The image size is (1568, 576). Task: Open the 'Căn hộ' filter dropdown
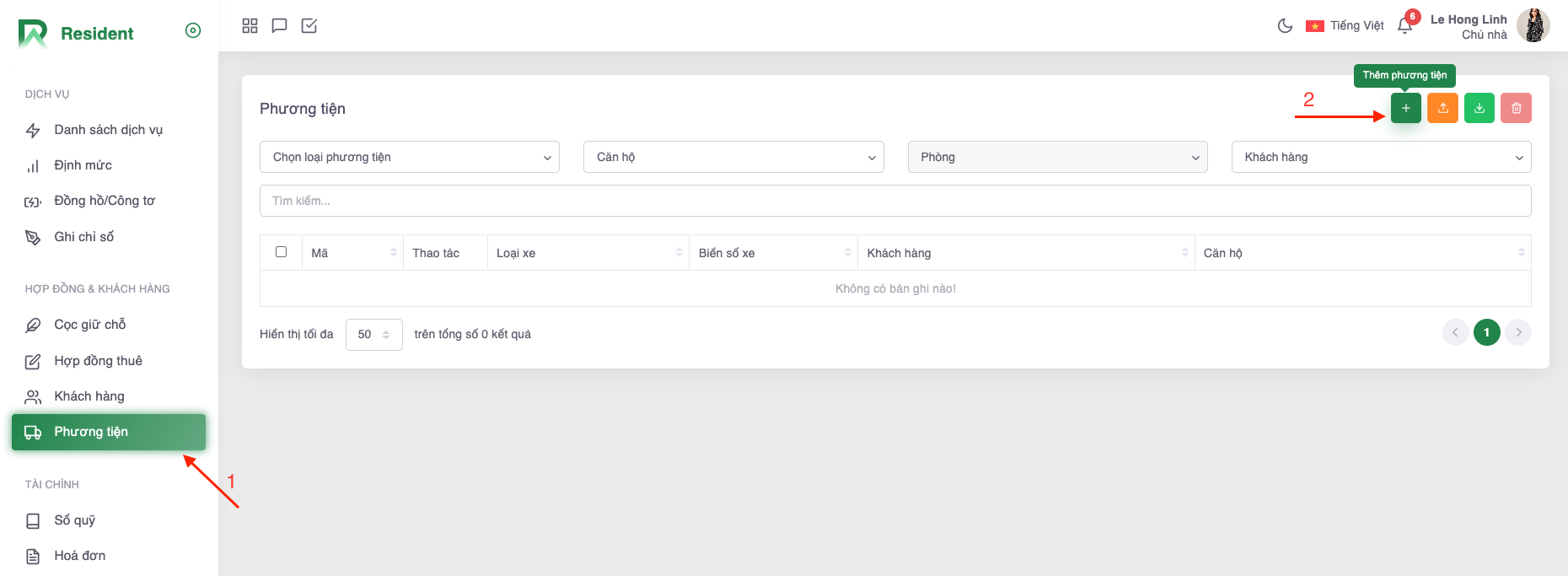pyautogui.click(x=733, y=157)
